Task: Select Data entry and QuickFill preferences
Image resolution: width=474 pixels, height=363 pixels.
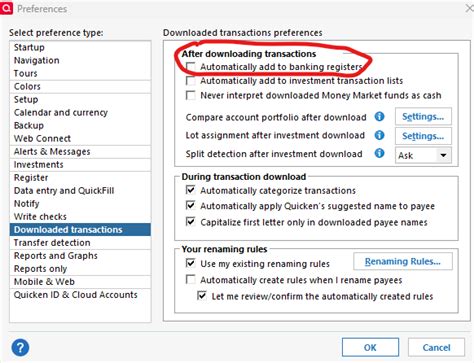Action: [80, 190]
